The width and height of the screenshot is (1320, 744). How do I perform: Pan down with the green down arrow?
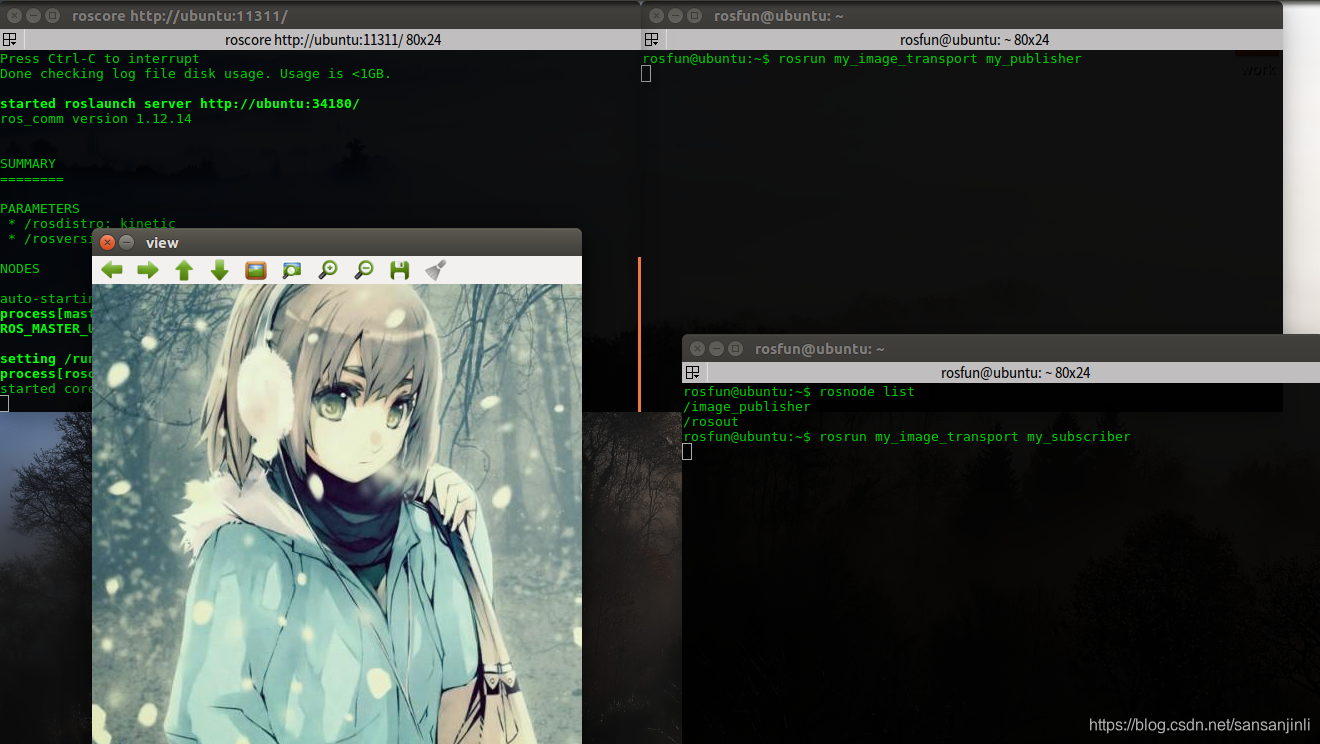click(220, 270)
